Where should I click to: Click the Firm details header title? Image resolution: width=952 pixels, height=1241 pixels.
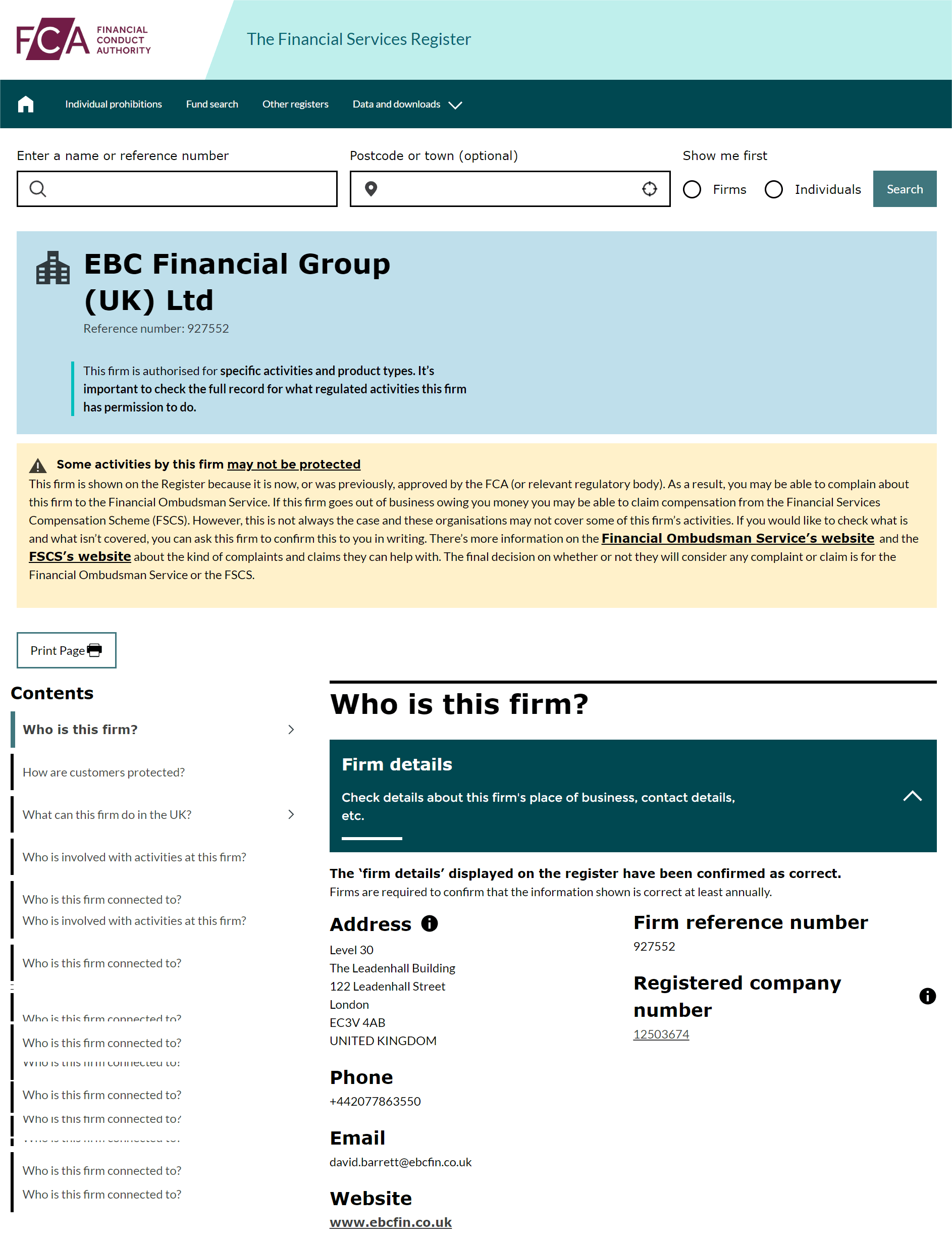click(x=397, y=764)
